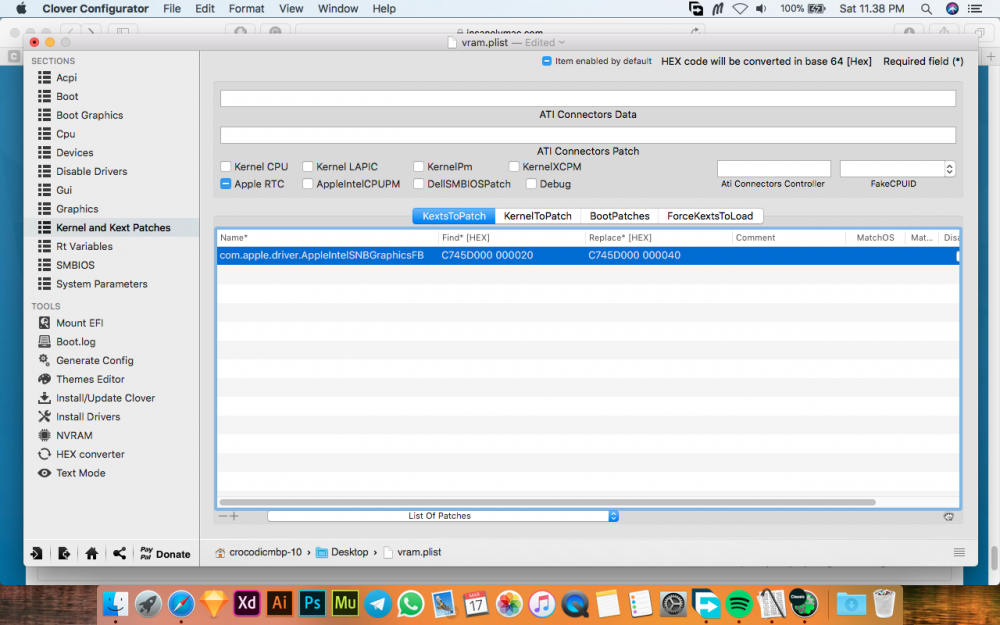Check the AppleIntelCPUPM option
Viewport: 1000px width, 625px height.
[307, 184]
